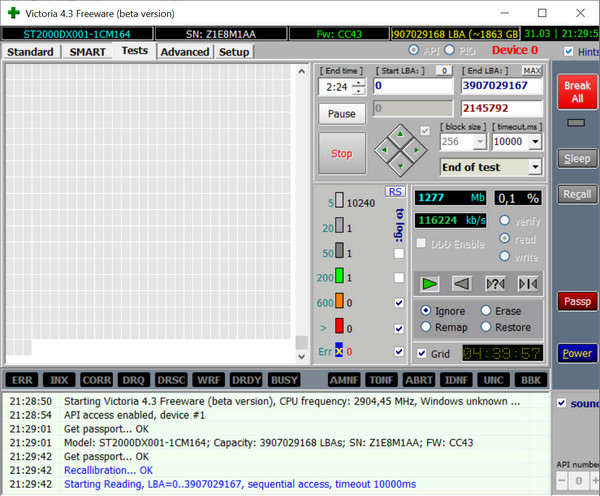
Task: Decrease End time with spinner down arrow
Action: pyautogui.click(x=359, y=91)
